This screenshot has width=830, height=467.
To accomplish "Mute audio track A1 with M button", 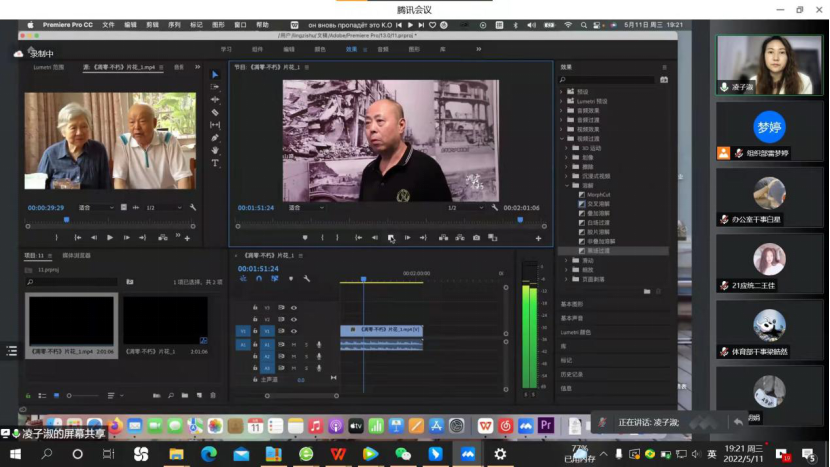I will [x=294, y=345].
